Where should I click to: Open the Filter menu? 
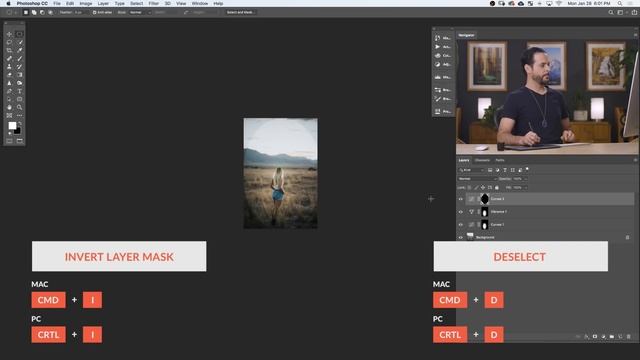(153, 3)
